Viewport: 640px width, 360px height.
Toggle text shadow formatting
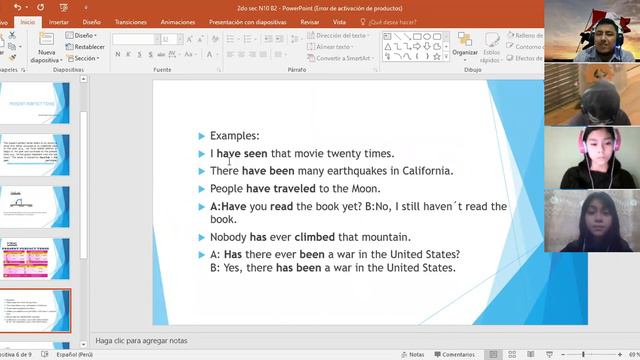pos(151,54)
